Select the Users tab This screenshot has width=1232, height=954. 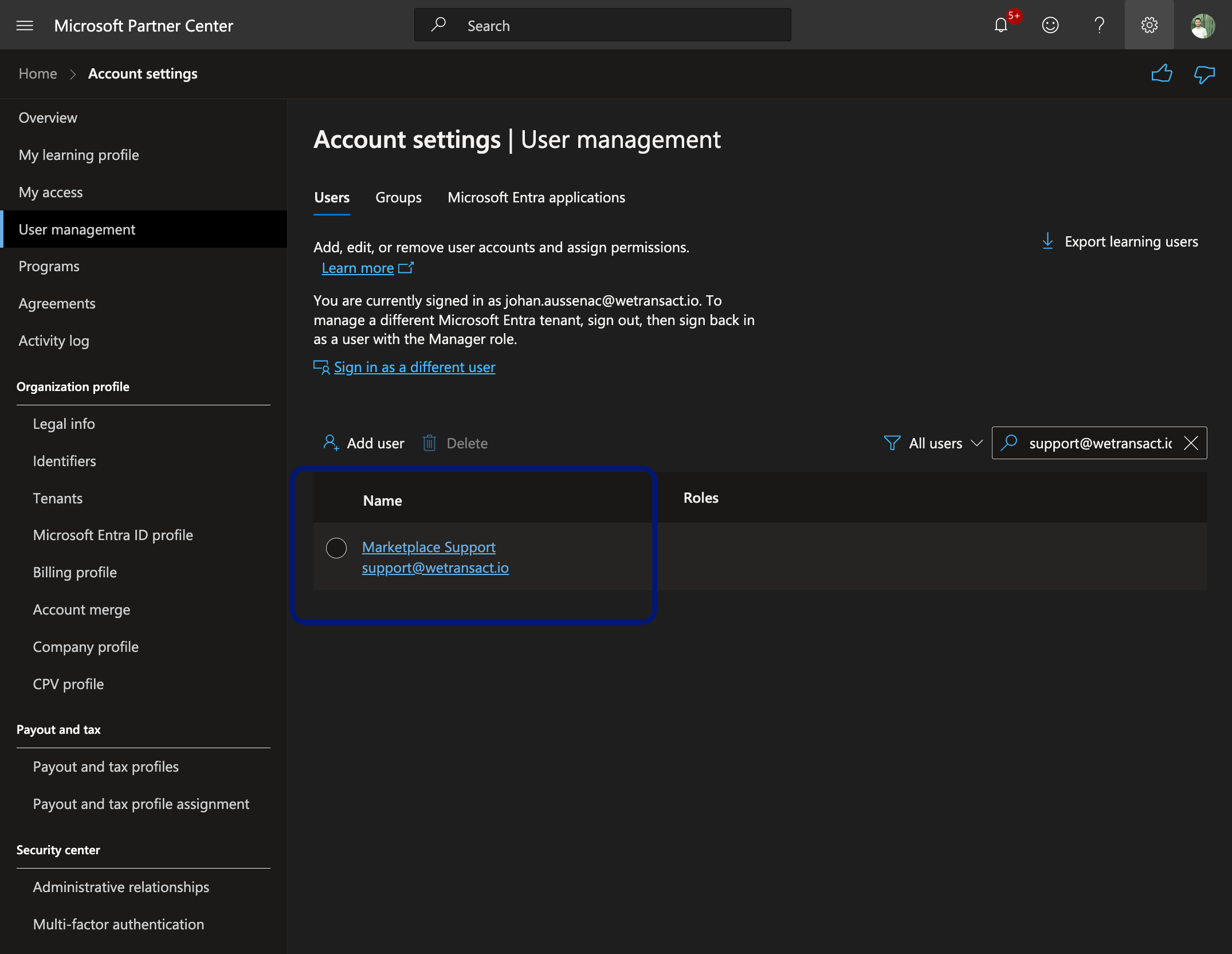pyautogui.click(x=332, y=198)
